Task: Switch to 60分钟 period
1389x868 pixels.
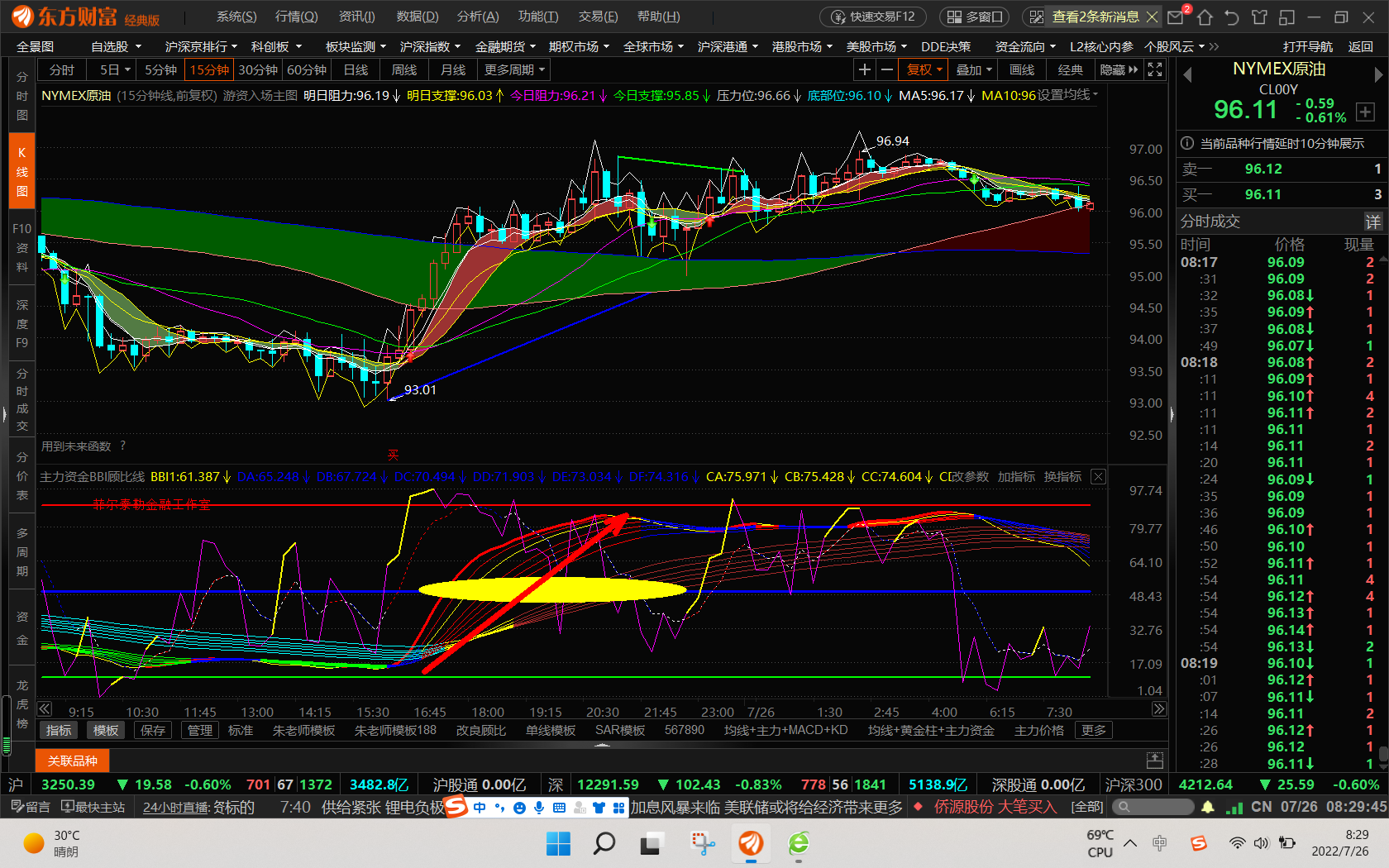Action: tap(307, 70)
